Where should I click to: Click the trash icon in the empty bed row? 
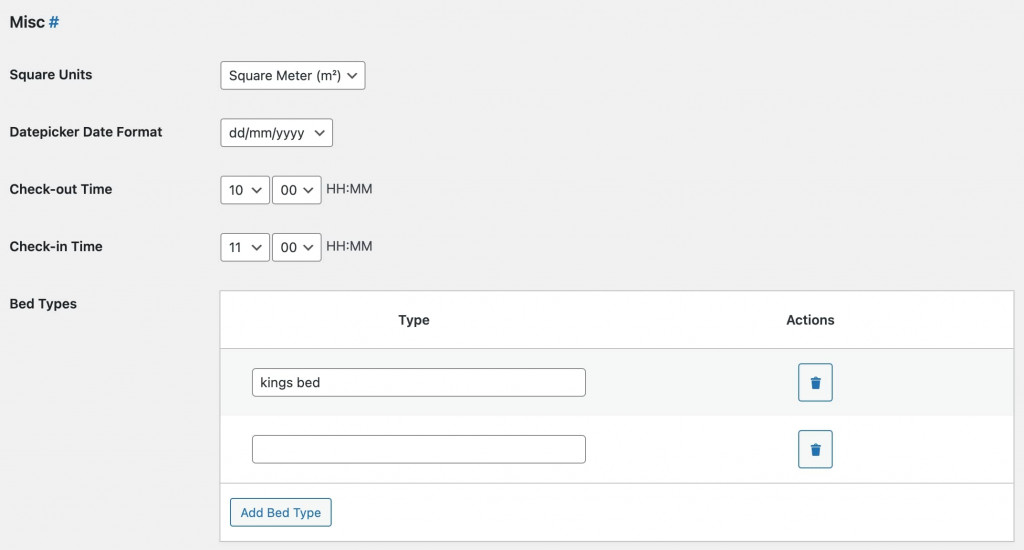point(815,450)
